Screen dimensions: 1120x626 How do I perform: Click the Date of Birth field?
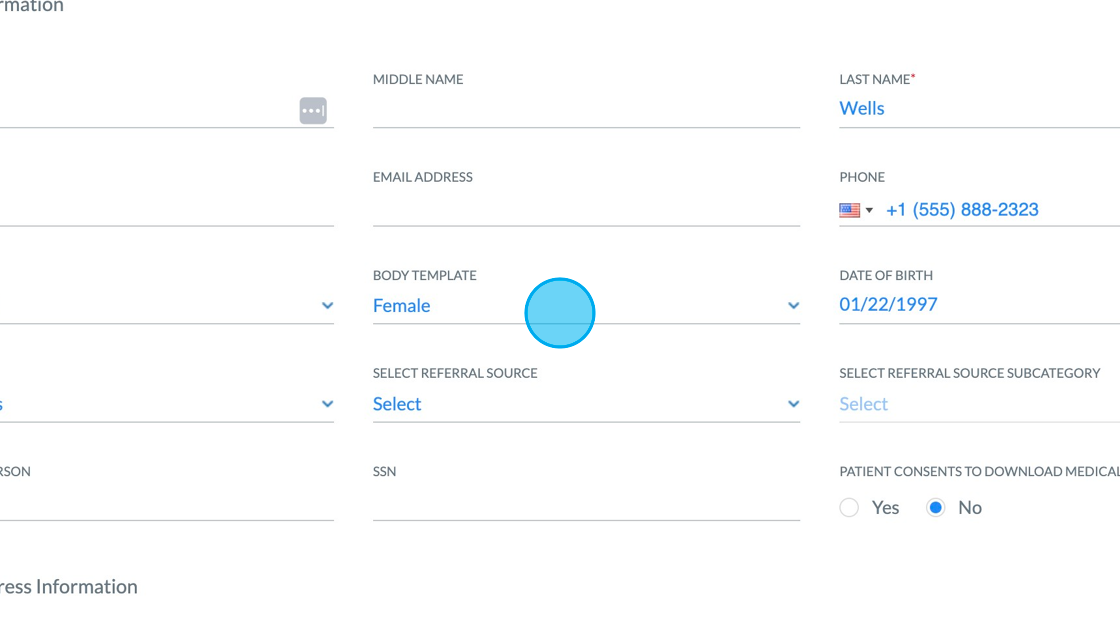[975, 305]
